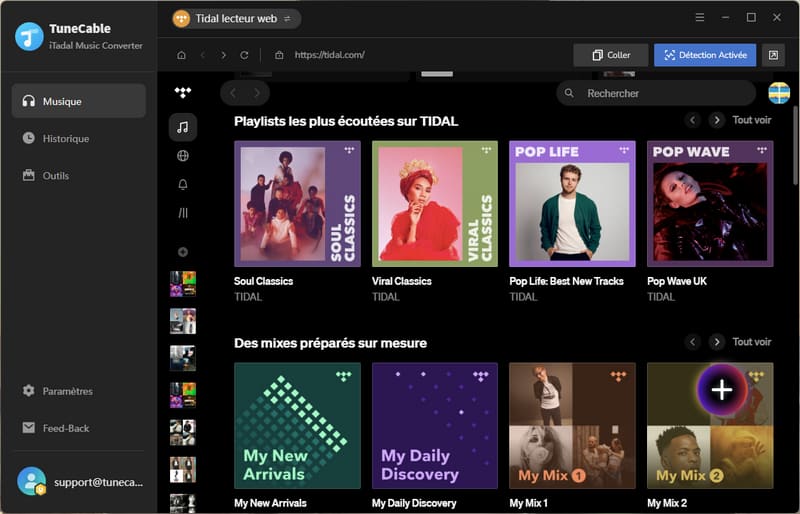The width and height of the screenshot is (800, 514).
Task: Open the Pop Wave UK playlist cover
Action: coord(710,204)
